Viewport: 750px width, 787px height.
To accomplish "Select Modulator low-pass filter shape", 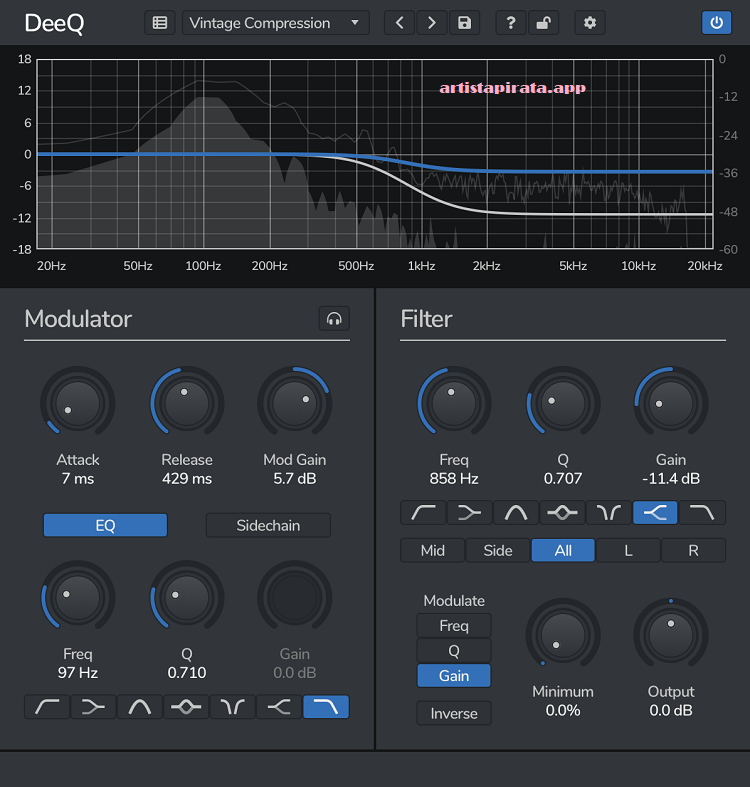I will 326,707.
